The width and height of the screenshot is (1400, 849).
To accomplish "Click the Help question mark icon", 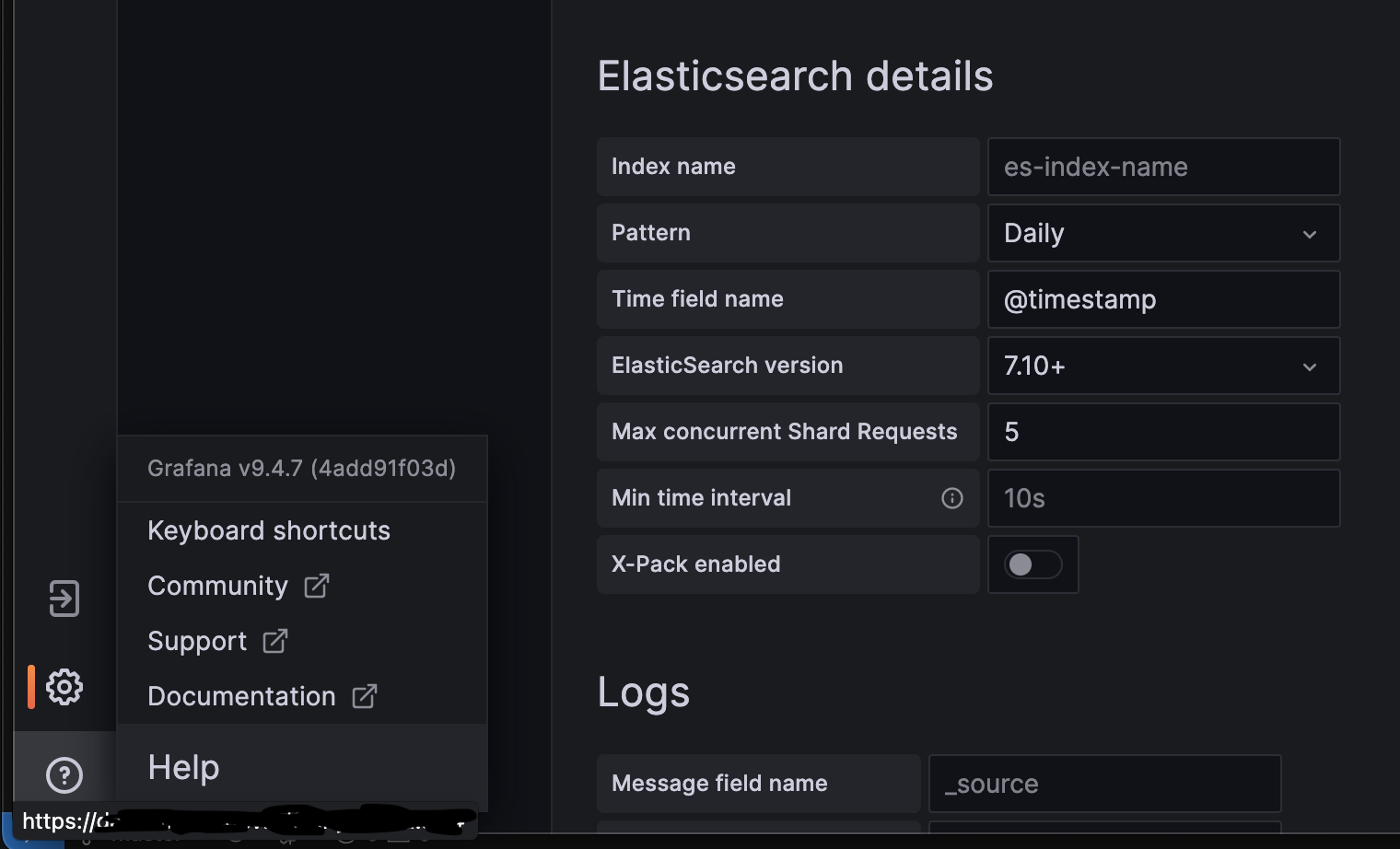I will coord(64,775).
